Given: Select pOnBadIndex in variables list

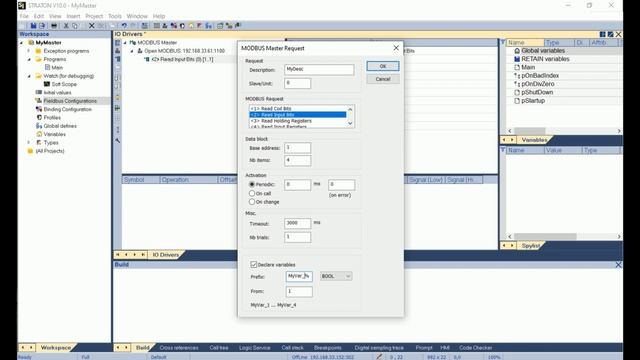Looking at the screenshot, I should click(540, 76).
